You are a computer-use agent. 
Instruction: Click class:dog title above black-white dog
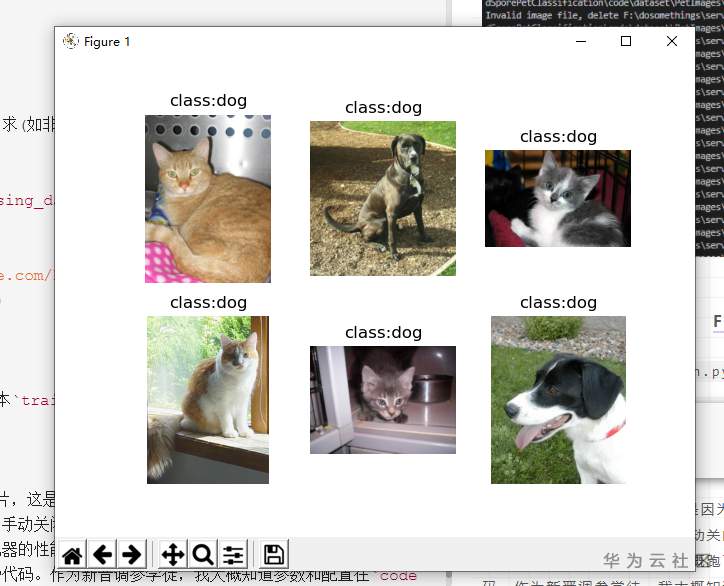tap(558, 303)
